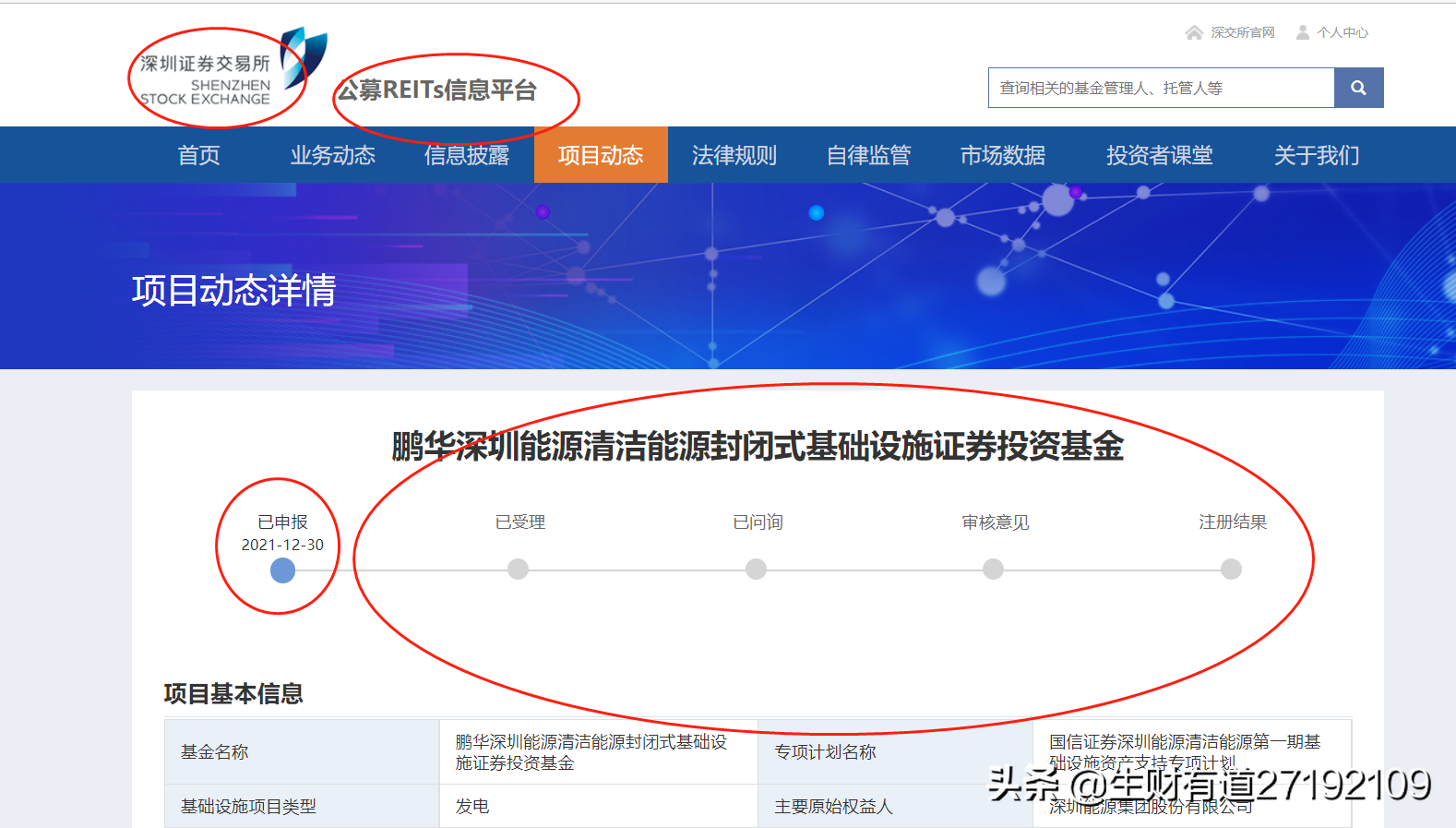Open the 关于我们 menu
Image resolution: width=1456 pixels, height=828 pixels.
click(1317, 155)
